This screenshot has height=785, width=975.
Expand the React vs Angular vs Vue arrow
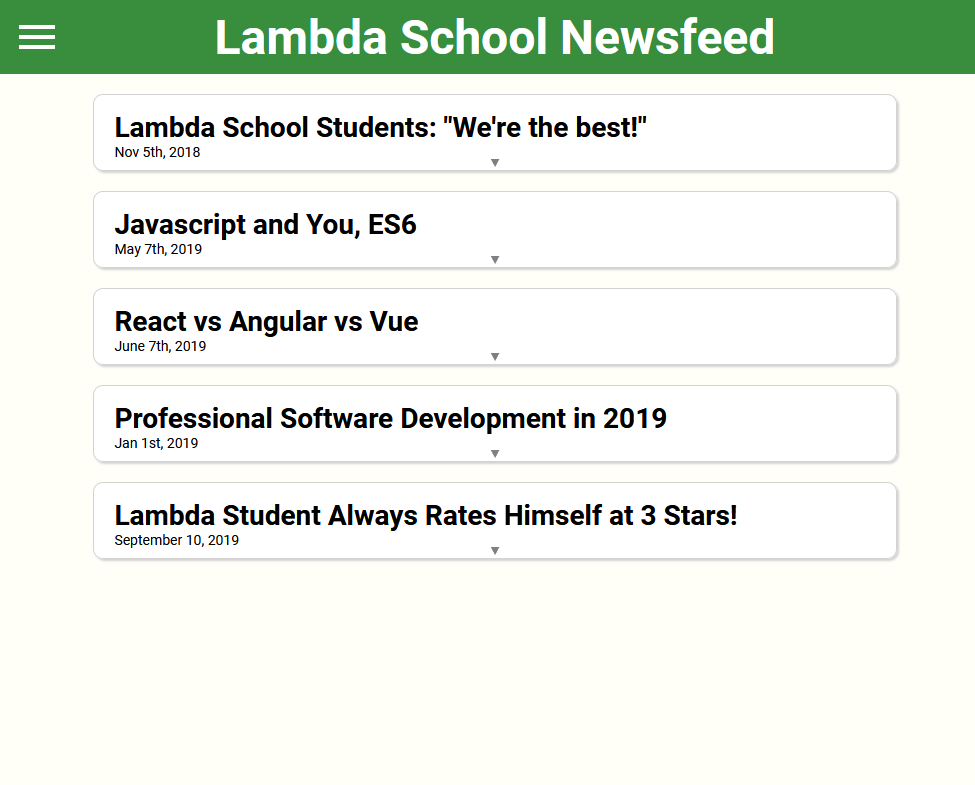click(495, 356)
